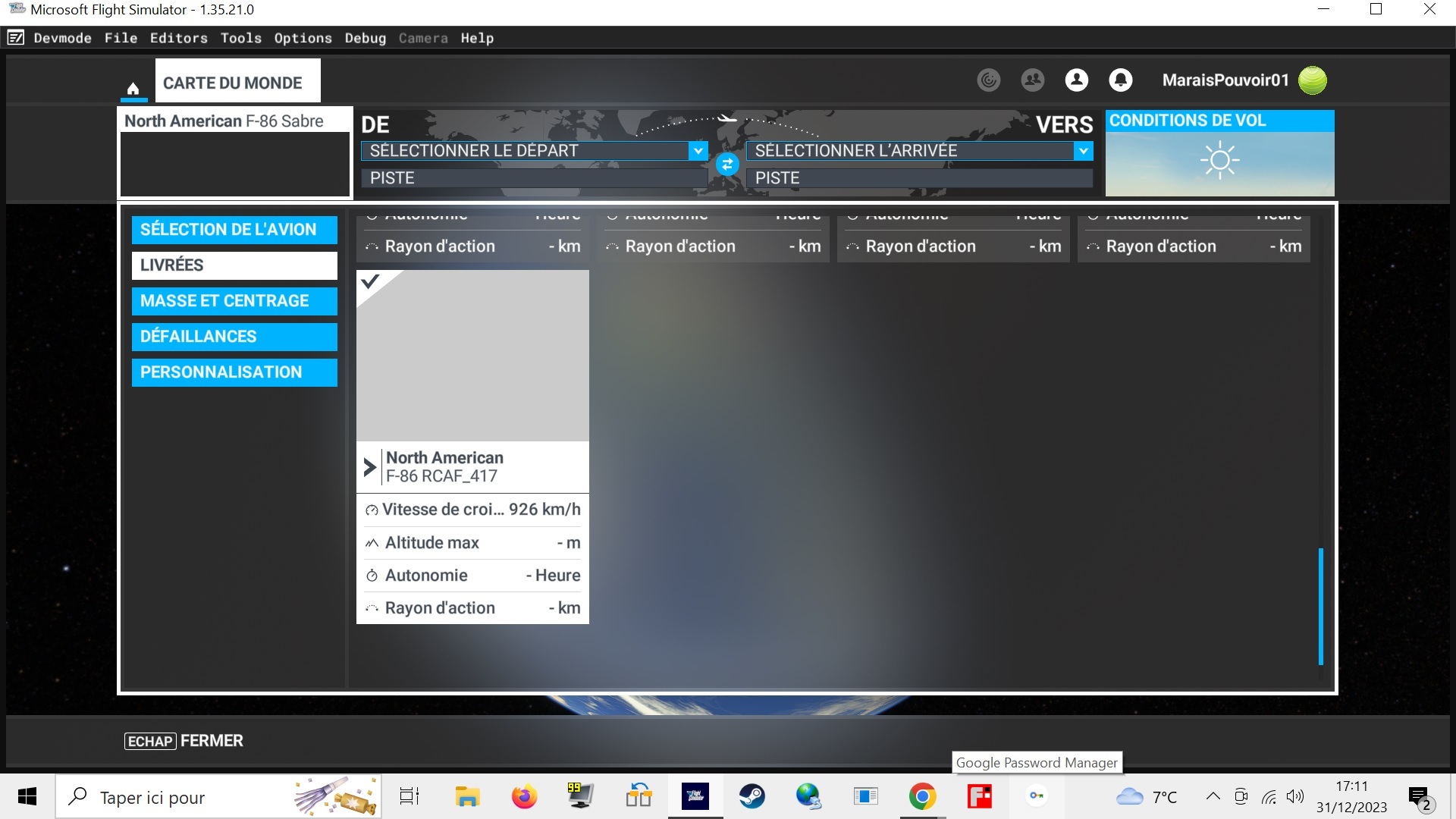Viewport: 1456px width, 819px height.
Task: Open the multiplayer group icon
Action: point(1032,80)
